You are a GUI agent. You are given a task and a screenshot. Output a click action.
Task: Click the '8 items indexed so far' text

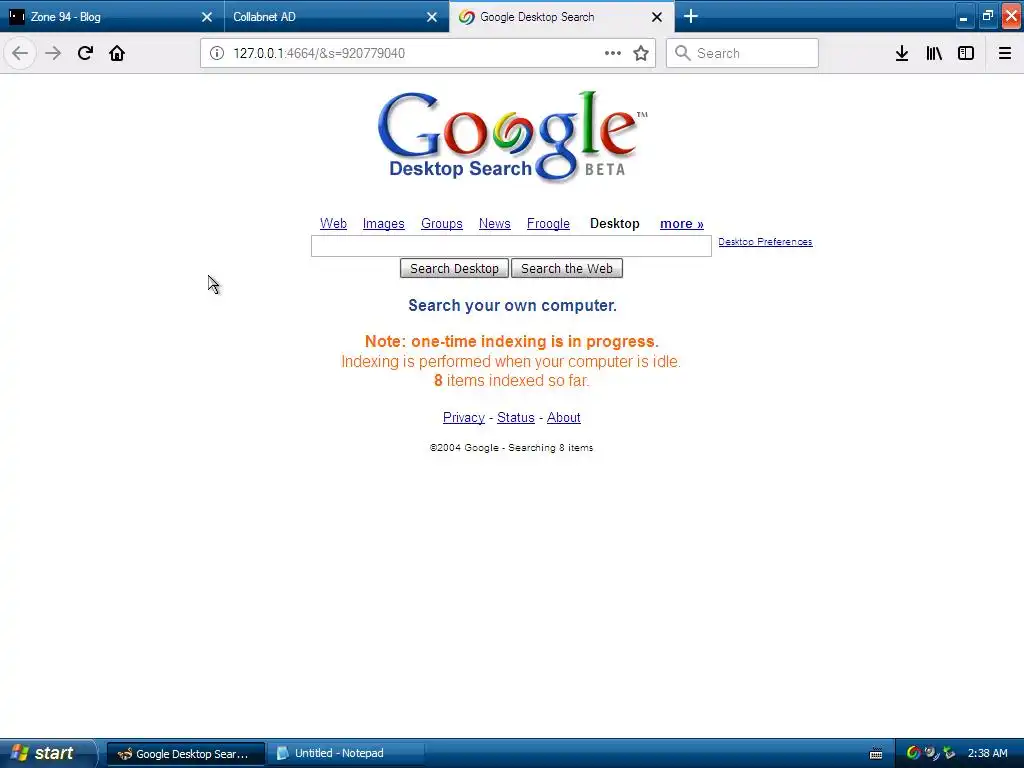[x=511, y=381]
